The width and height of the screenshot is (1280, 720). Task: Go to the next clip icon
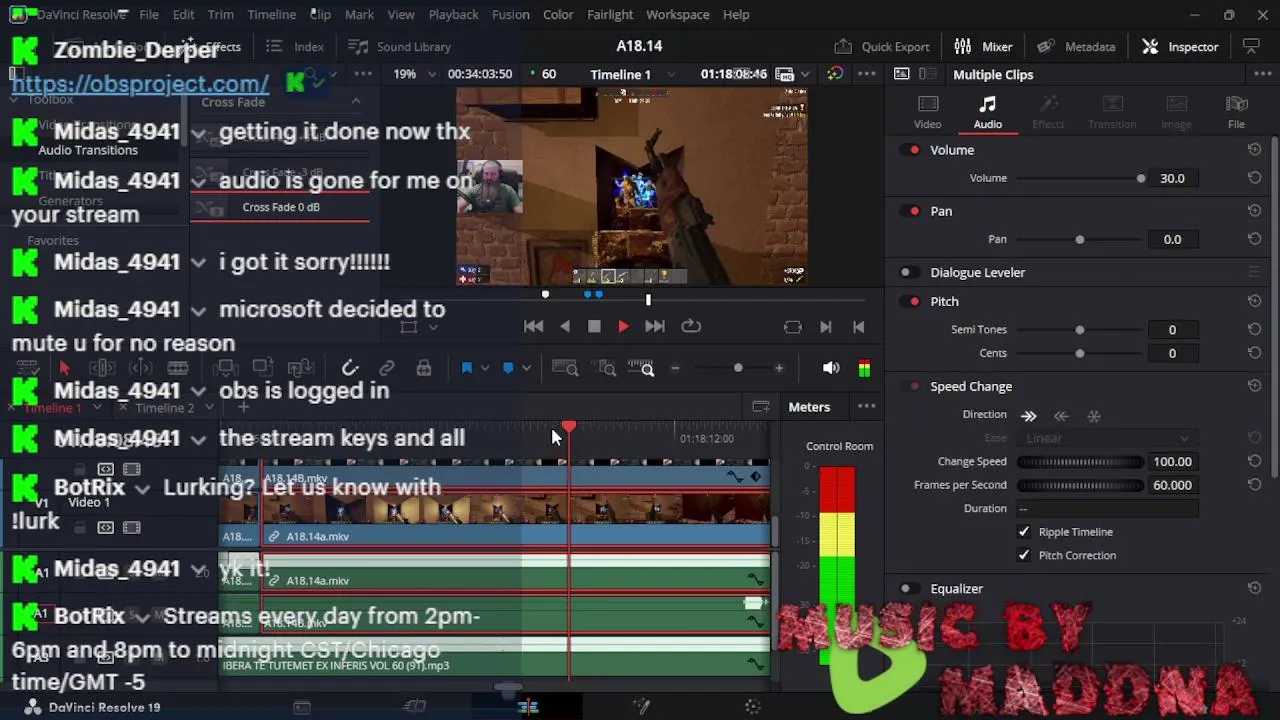click(825, 326)
